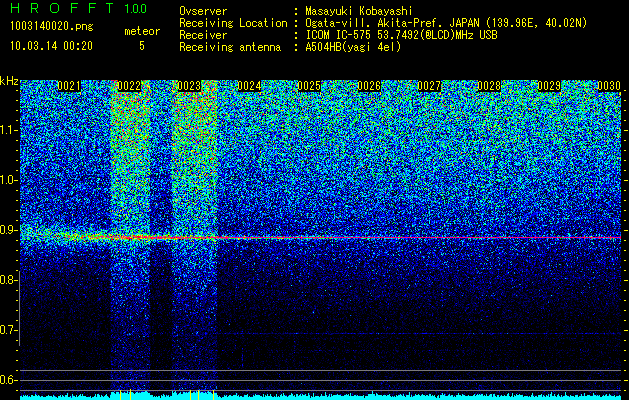Click the 1.0 frequency axis label
This screenshot has height=400, width=629.
[x=9, y=180]
